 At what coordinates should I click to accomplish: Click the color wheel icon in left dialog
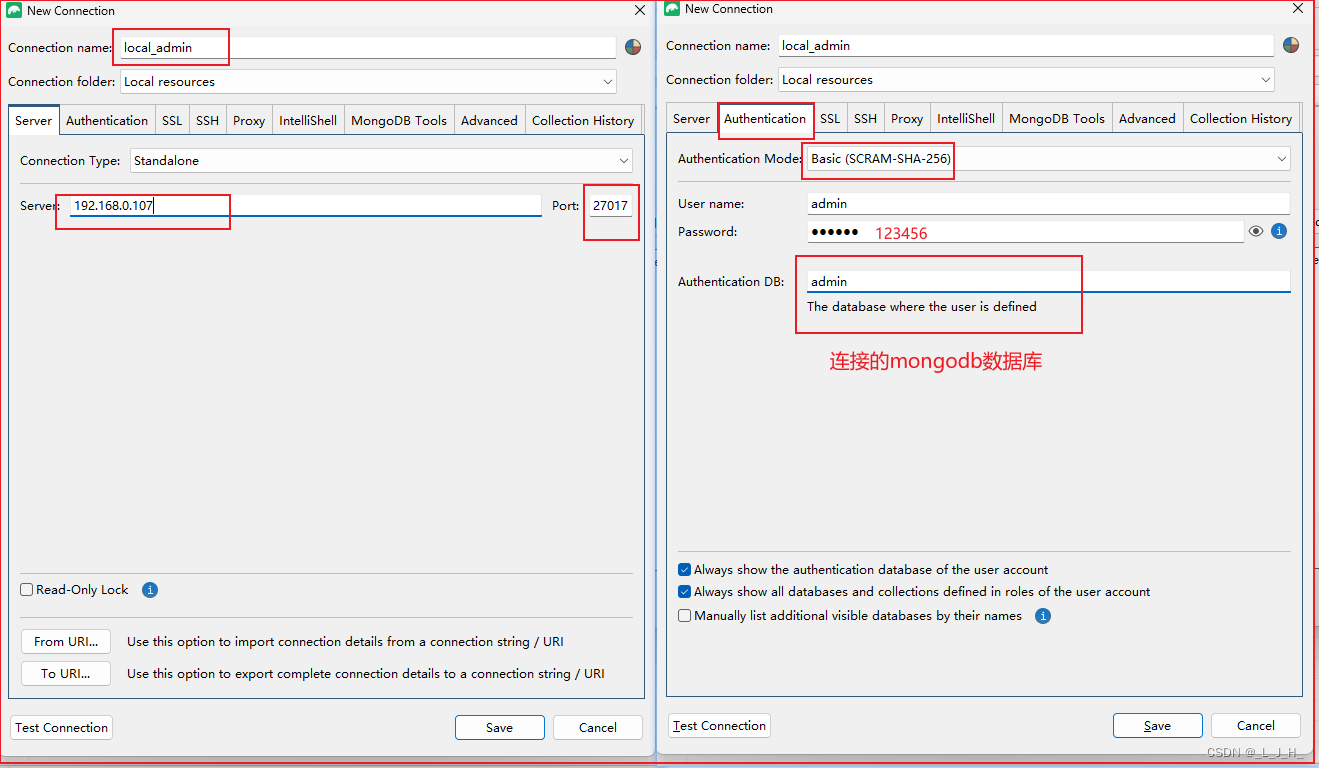632,47
